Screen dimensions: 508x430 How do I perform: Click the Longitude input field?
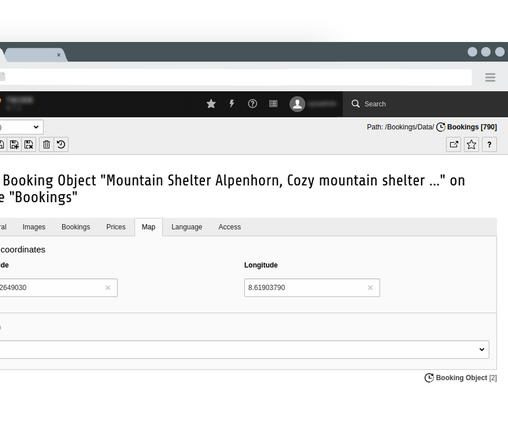coord(312,288)
